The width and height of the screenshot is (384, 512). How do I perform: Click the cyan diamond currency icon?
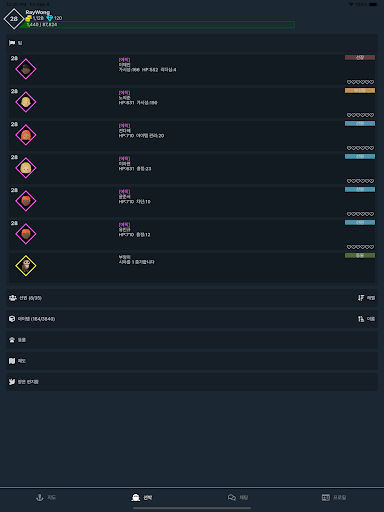tap(50, 18)
